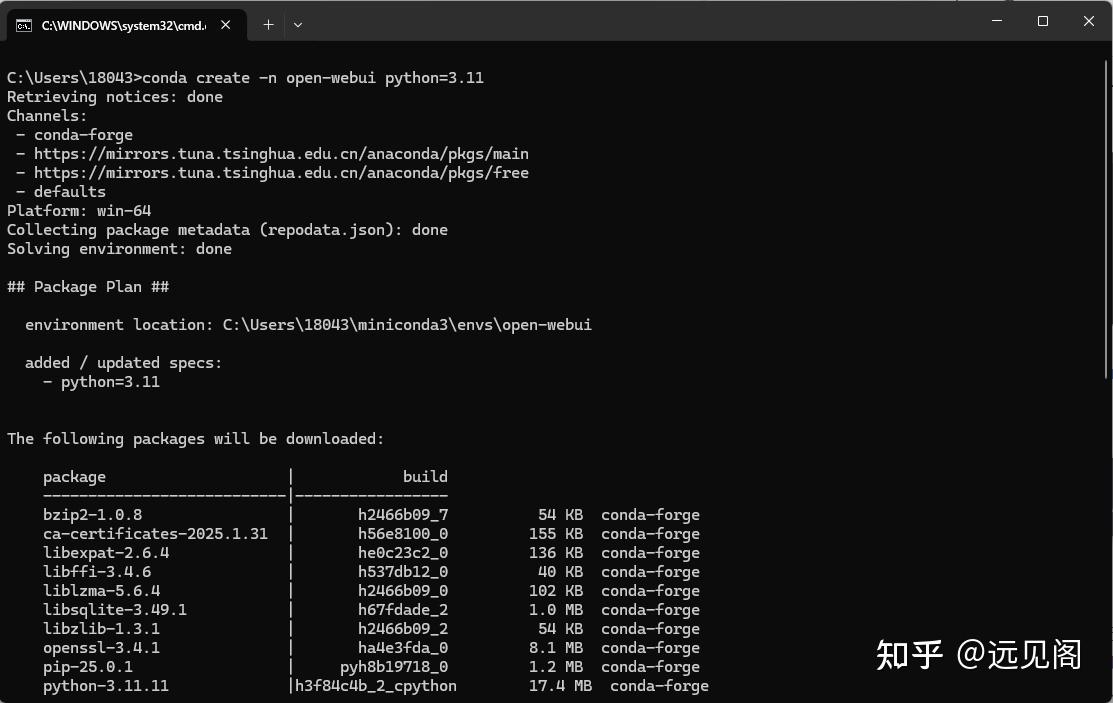This screenshot has height=703, width=1113.
Task: Click the chevron next to the new tab button
Action: 298,24
